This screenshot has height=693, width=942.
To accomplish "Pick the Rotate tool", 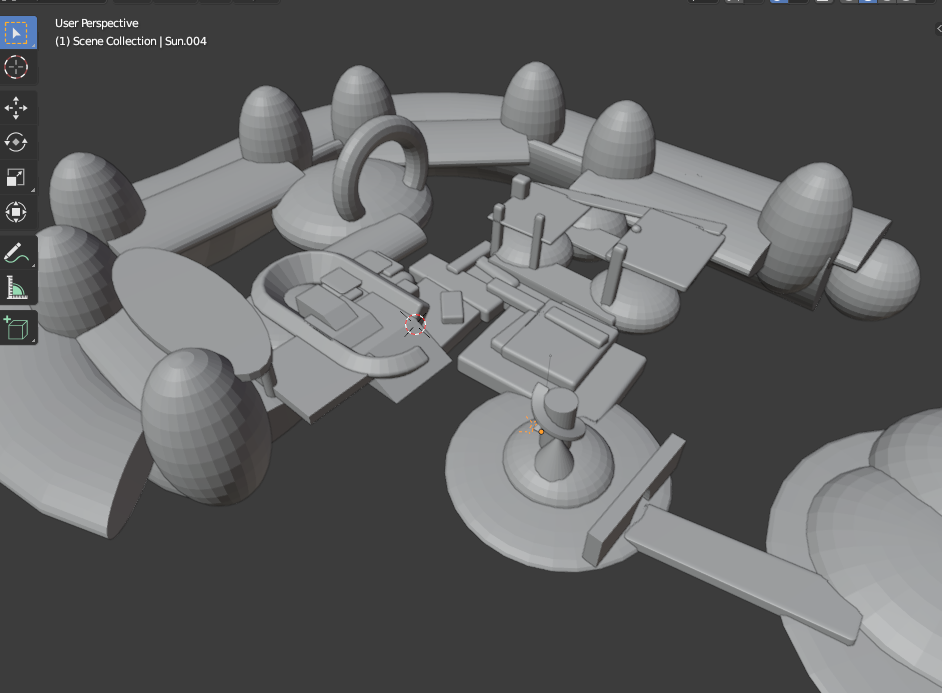I will [x=16, y=142].
